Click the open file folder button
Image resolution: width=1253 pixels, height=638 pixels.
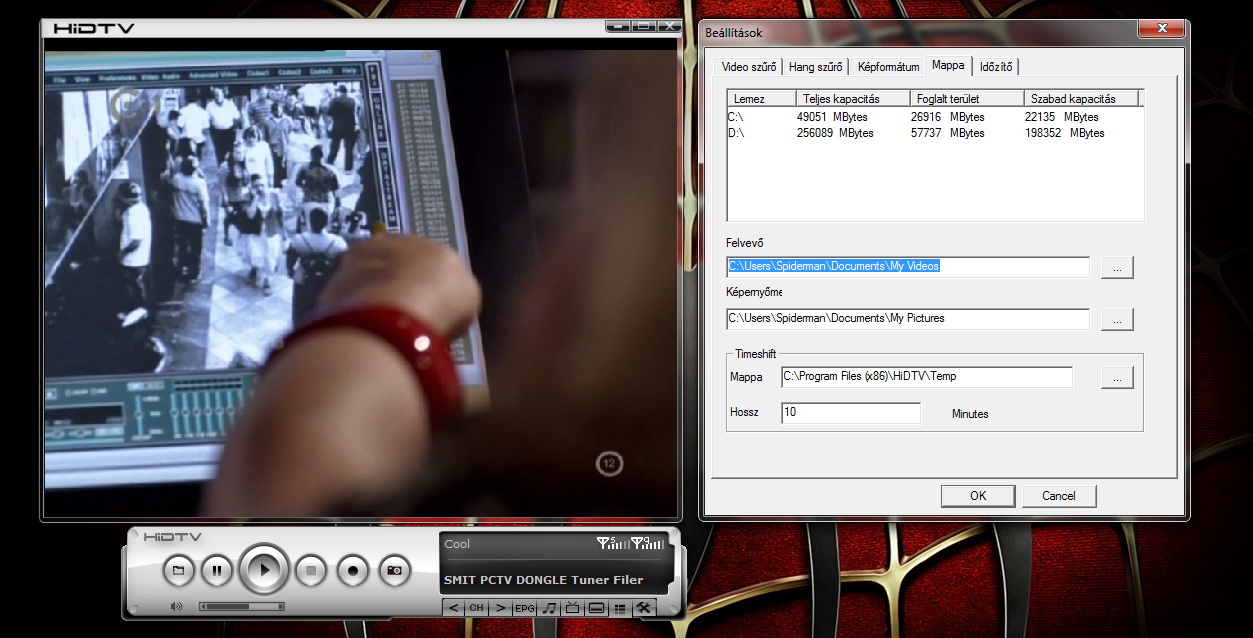178,570
